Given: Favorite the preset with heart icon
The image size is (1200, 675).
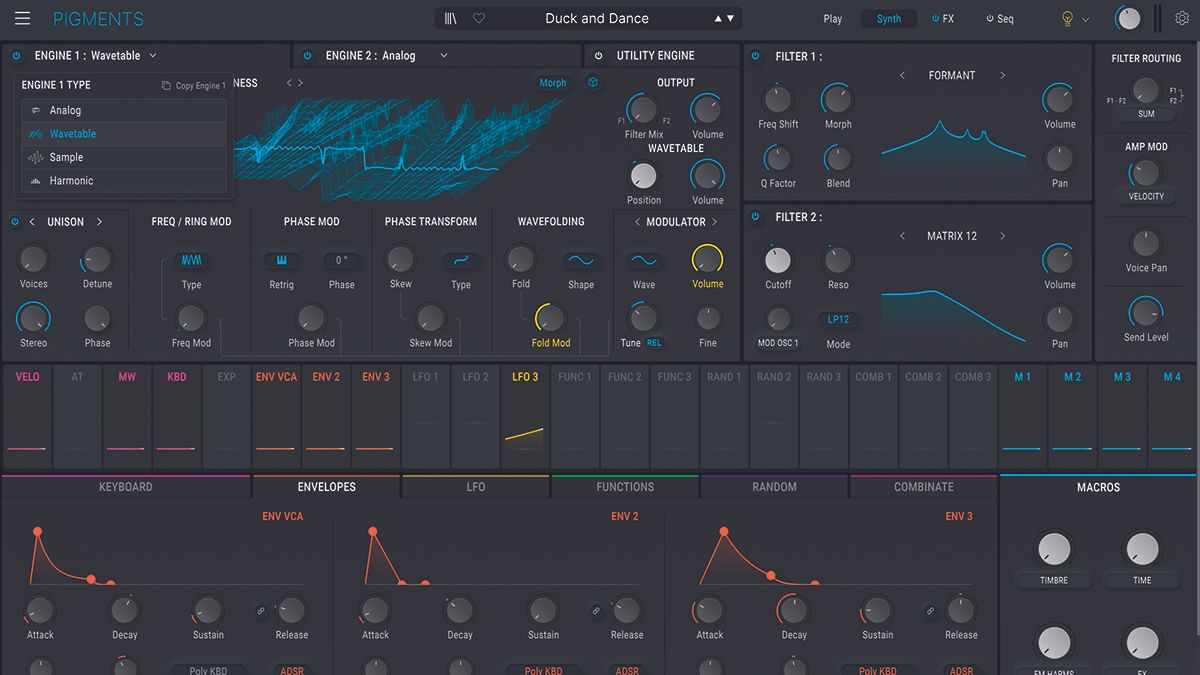Looking at the screenshot, I should [479, 18].
